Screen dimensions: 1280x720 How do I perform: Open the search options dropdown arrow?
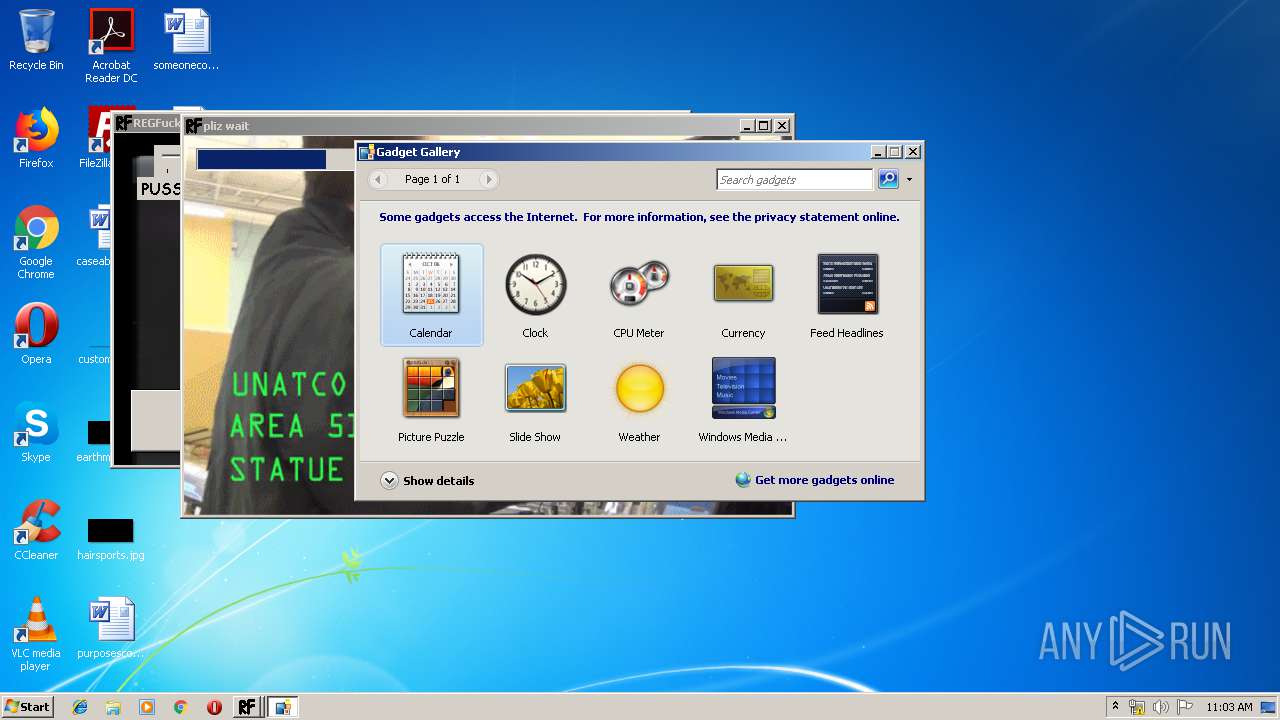[909, 180]
